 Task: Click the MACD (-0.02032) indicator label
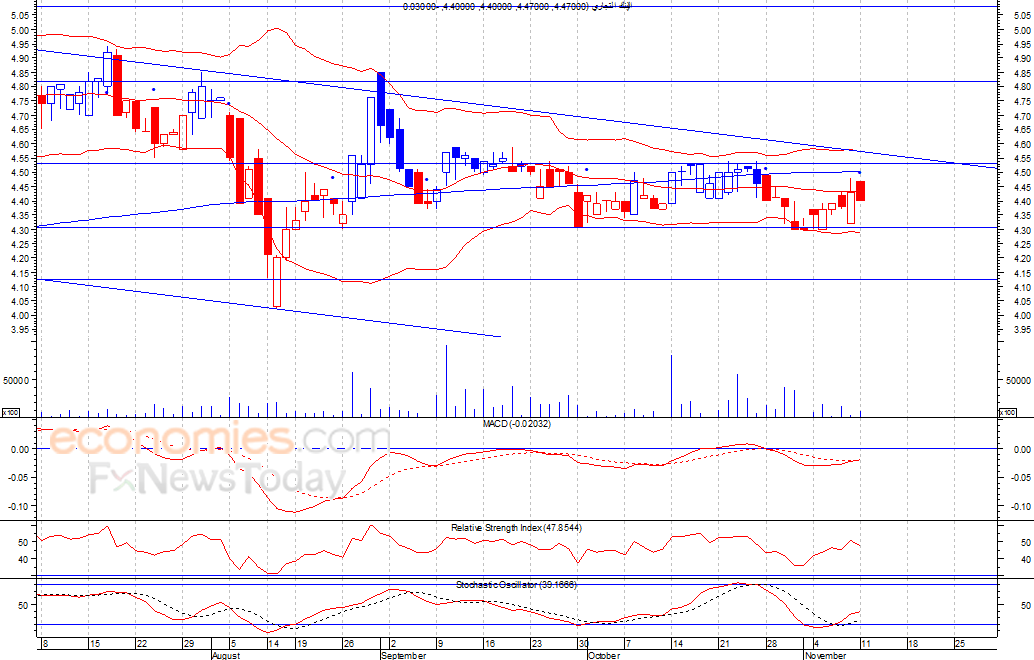coord(516,423)
